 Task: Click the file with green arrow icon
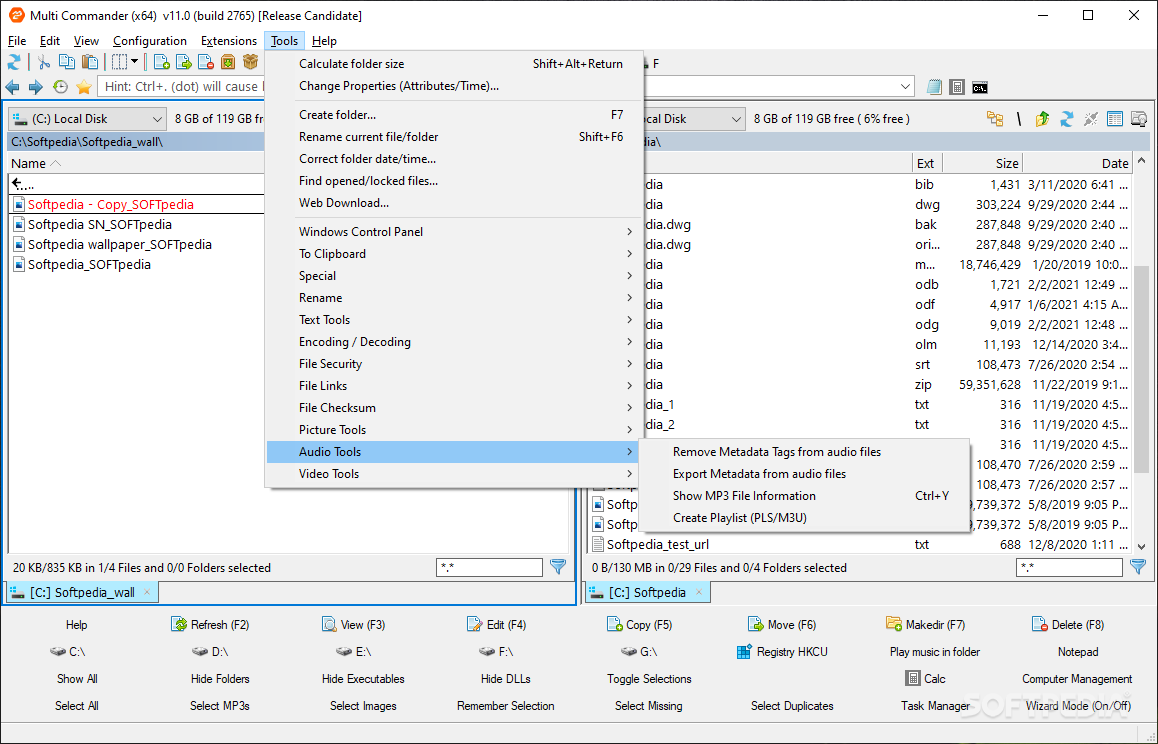point(183,62)
